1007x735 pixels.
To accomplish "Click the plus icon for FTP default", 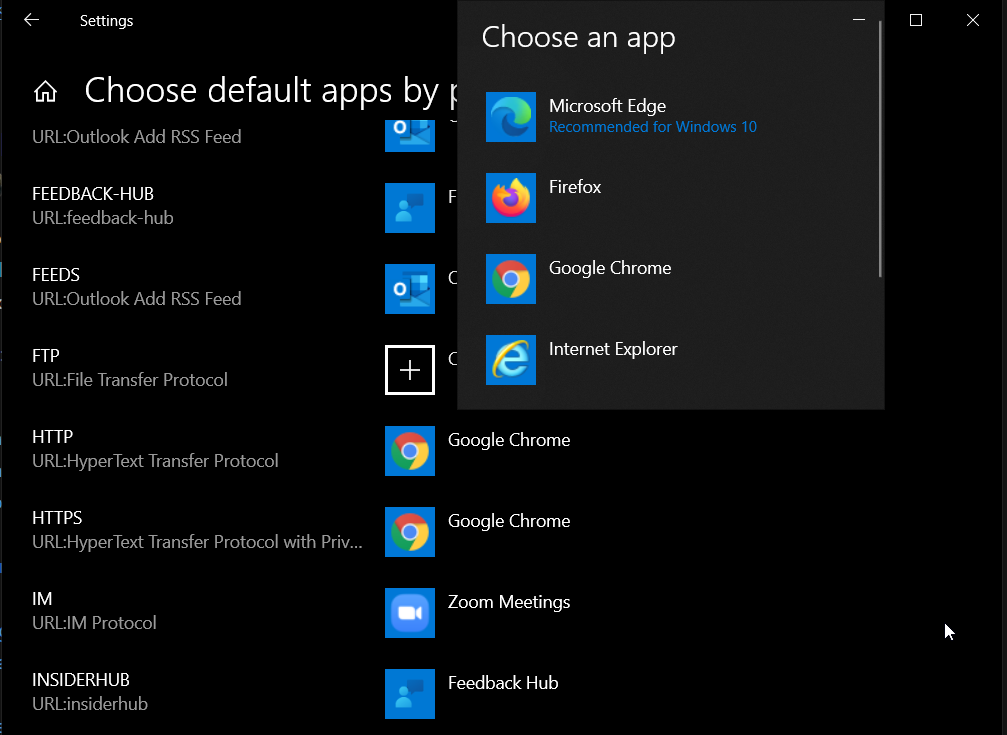I will tap(410, 370).
